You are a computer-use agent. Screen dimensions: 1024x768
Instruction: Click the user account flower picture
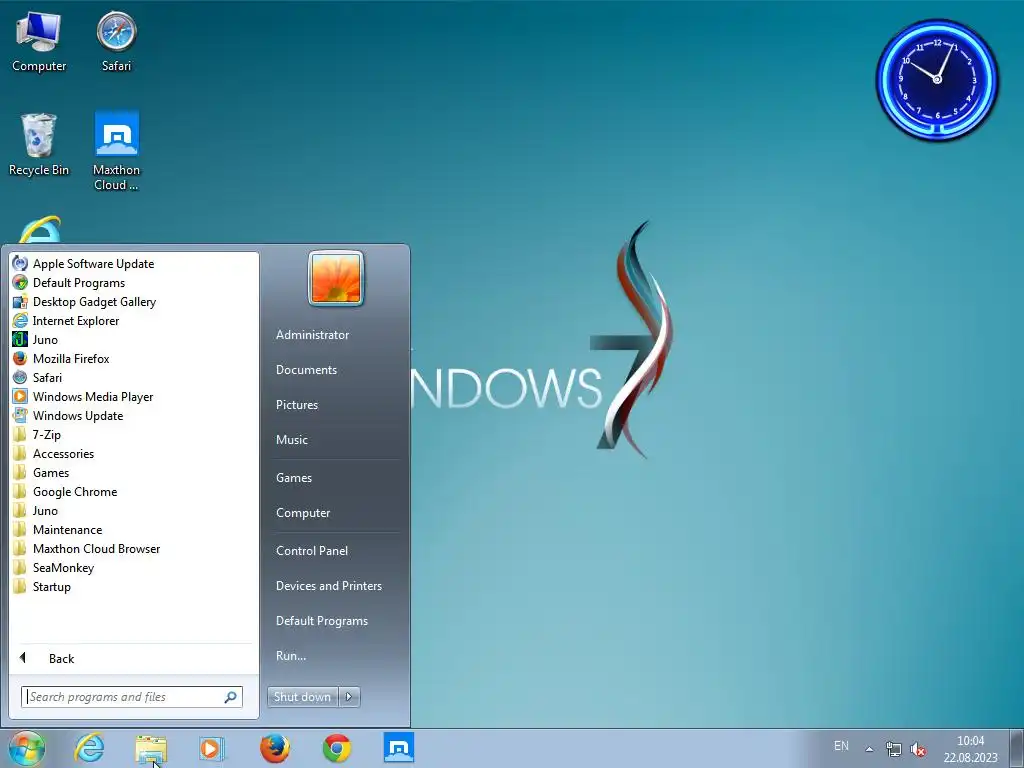(x=336, y=278)
